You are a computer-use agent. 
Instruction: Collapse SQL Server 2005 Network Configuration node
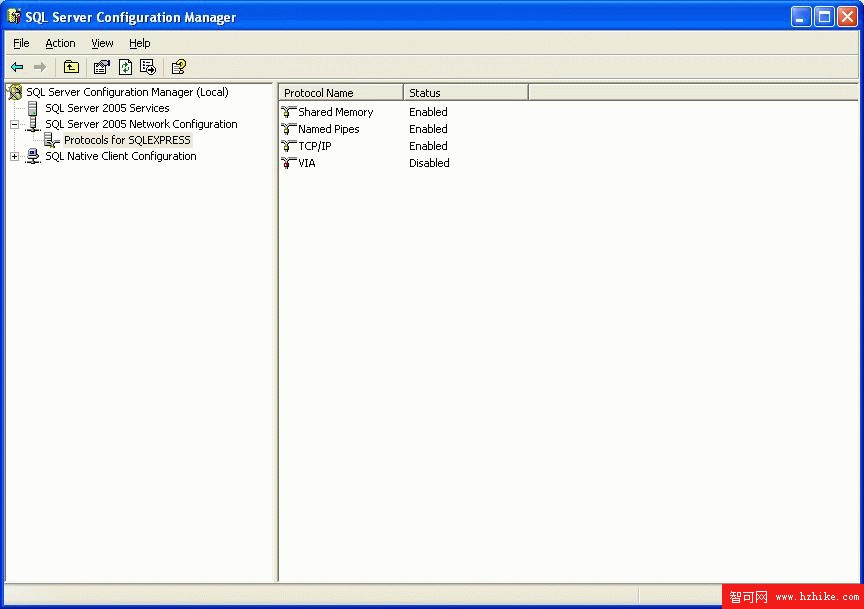click(x=15, y=125)
